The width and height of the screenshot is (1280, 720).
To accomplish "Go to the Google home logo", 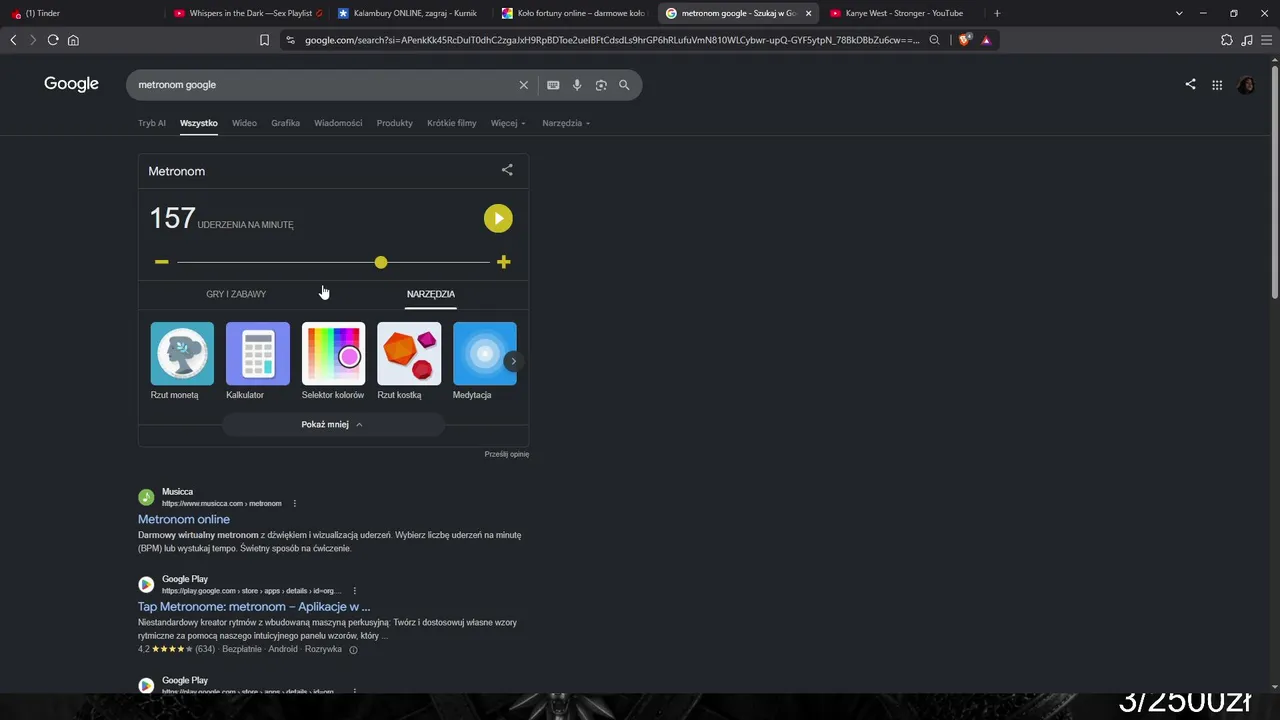I will [71, 84].
